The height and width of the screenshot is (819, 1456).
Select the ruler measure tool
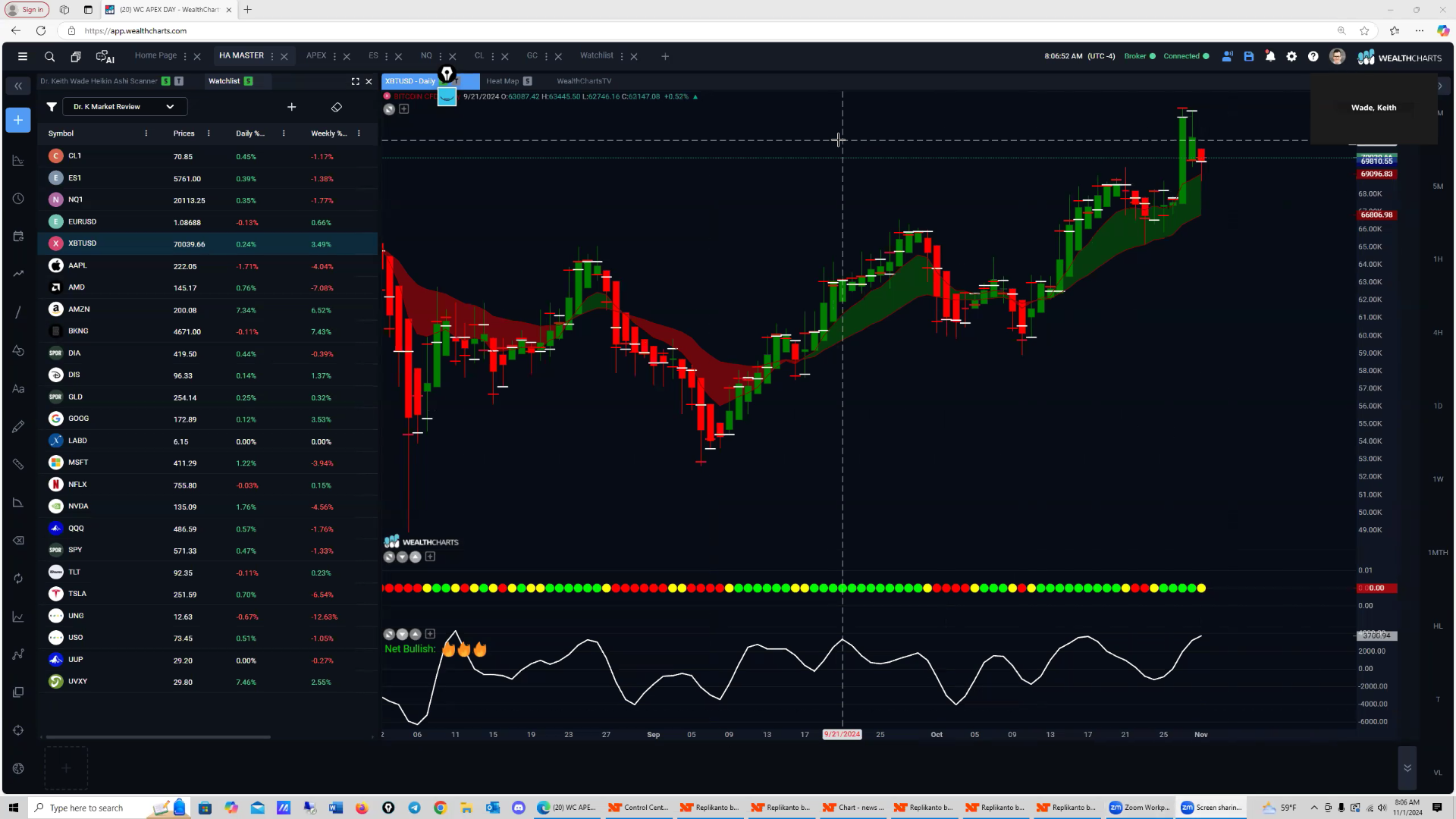pos(18,464)
